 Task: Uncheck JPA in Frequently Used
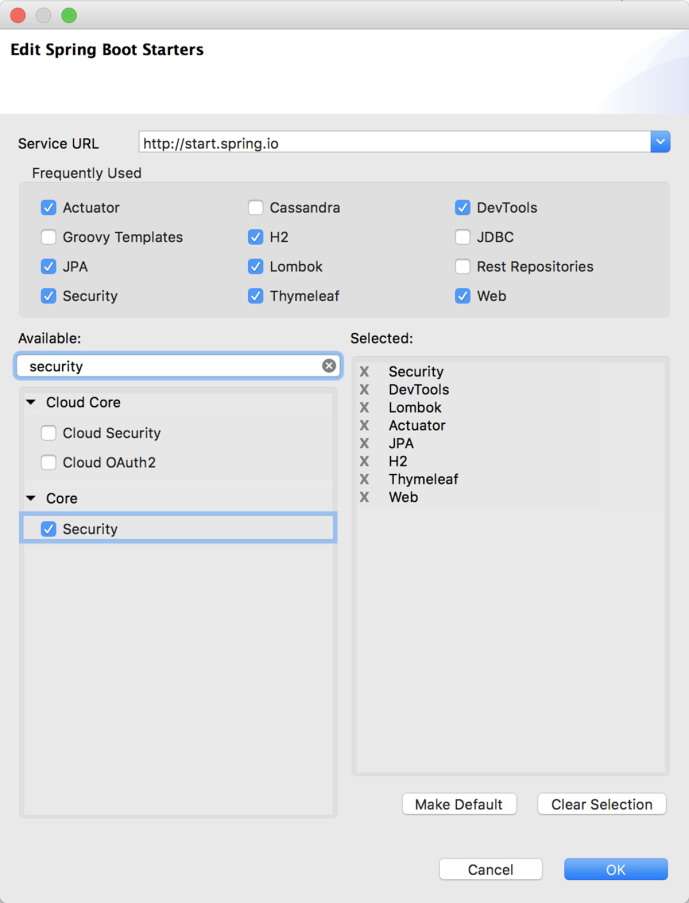tap(48, 266)
